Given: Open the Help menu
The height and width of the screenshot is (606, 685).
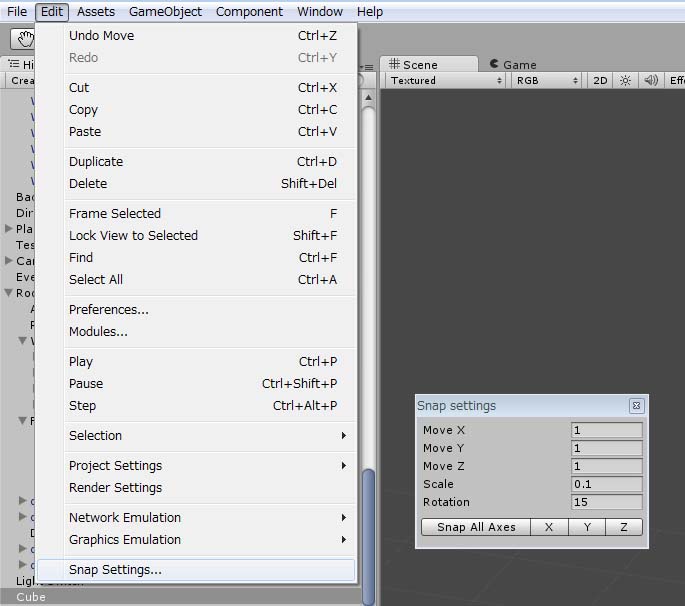Looking at the screenshot, I should (370, 11).
